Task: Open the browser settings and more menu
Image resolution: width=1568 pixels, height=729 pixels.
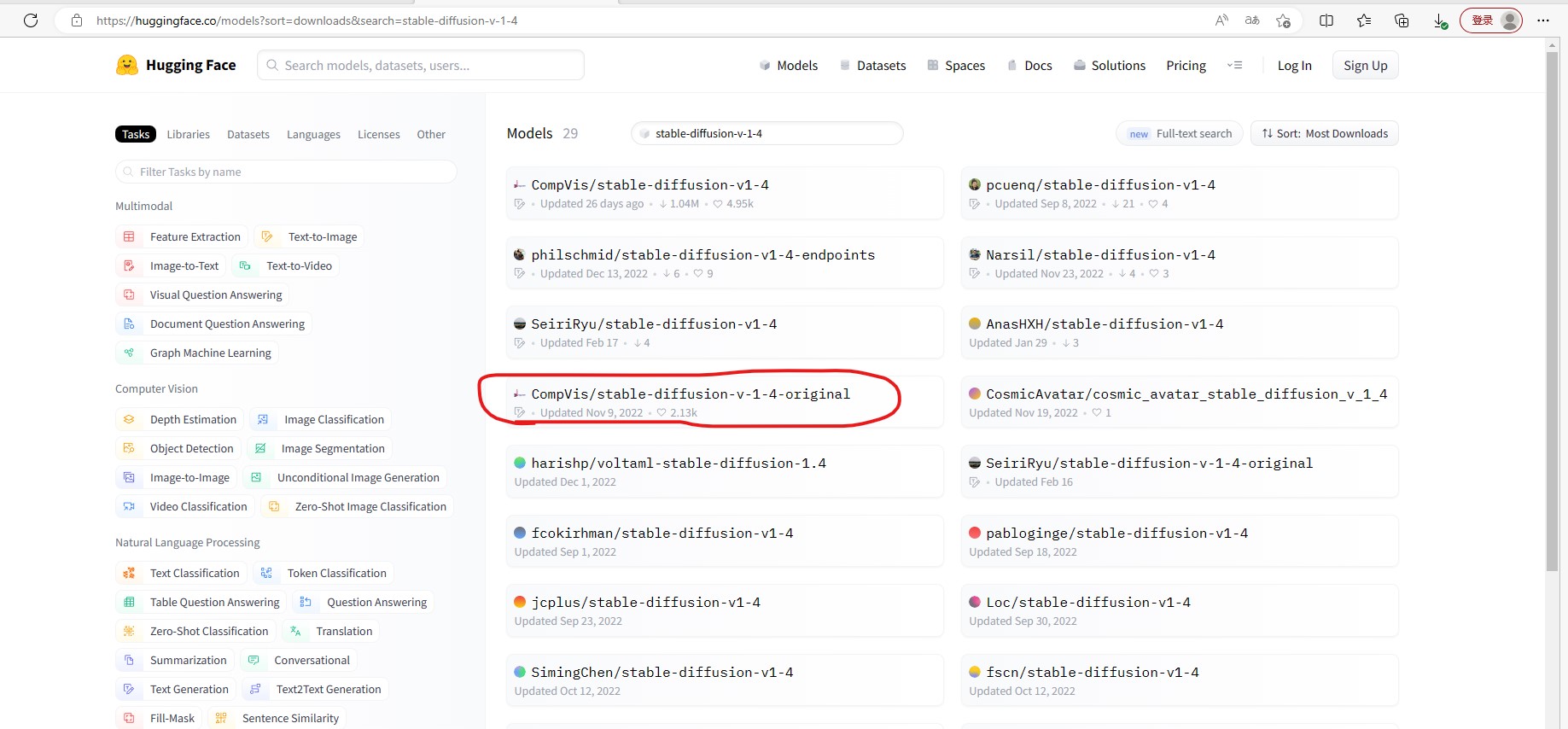Action: click(x=1543, y=20)
